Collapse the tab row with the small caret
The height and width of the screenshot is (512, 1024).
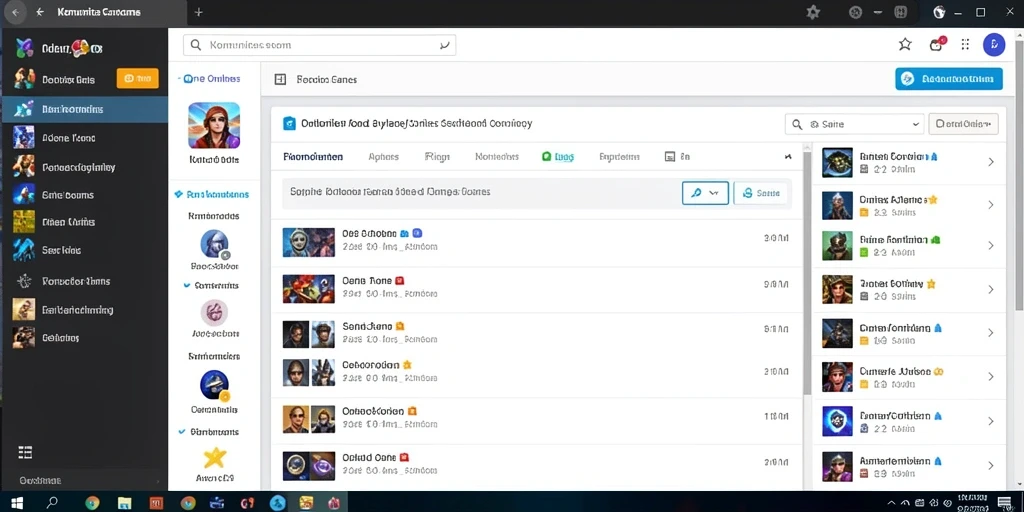pyautogui.click(x=788, y=157)
